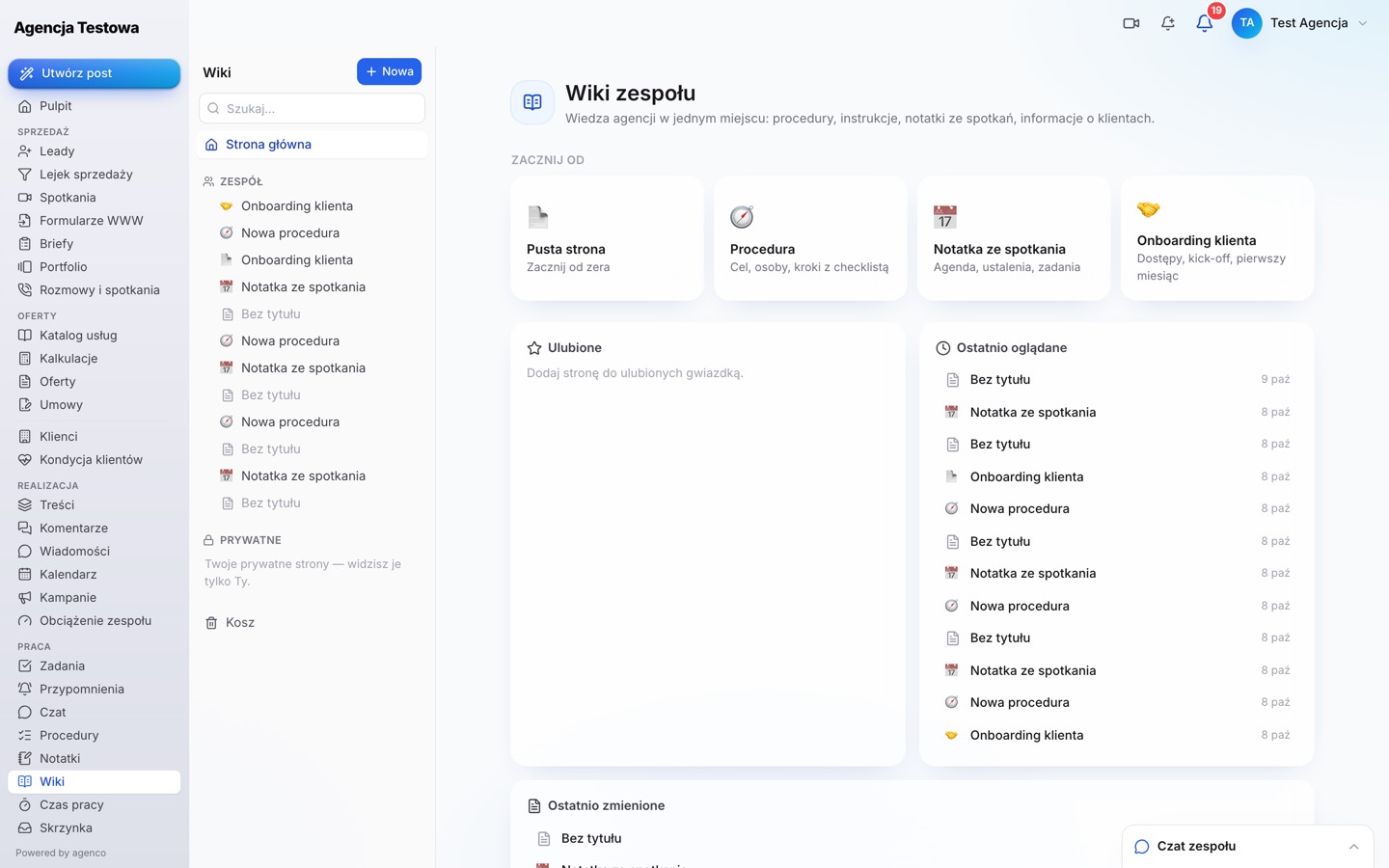Click the wiki Szukaj search field
Screen dimensions: 1389x868
313,108
